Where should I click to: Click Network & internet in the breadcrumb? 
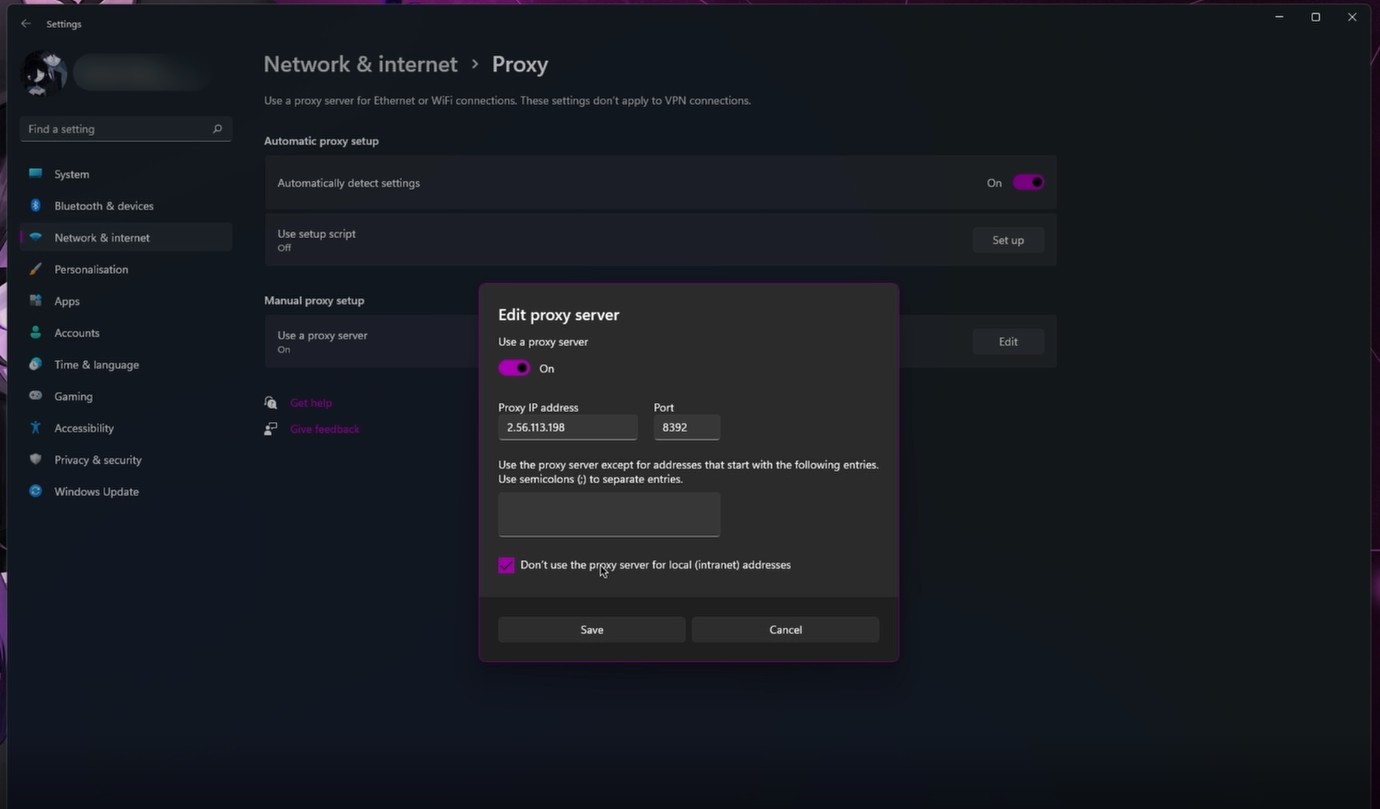360,63
